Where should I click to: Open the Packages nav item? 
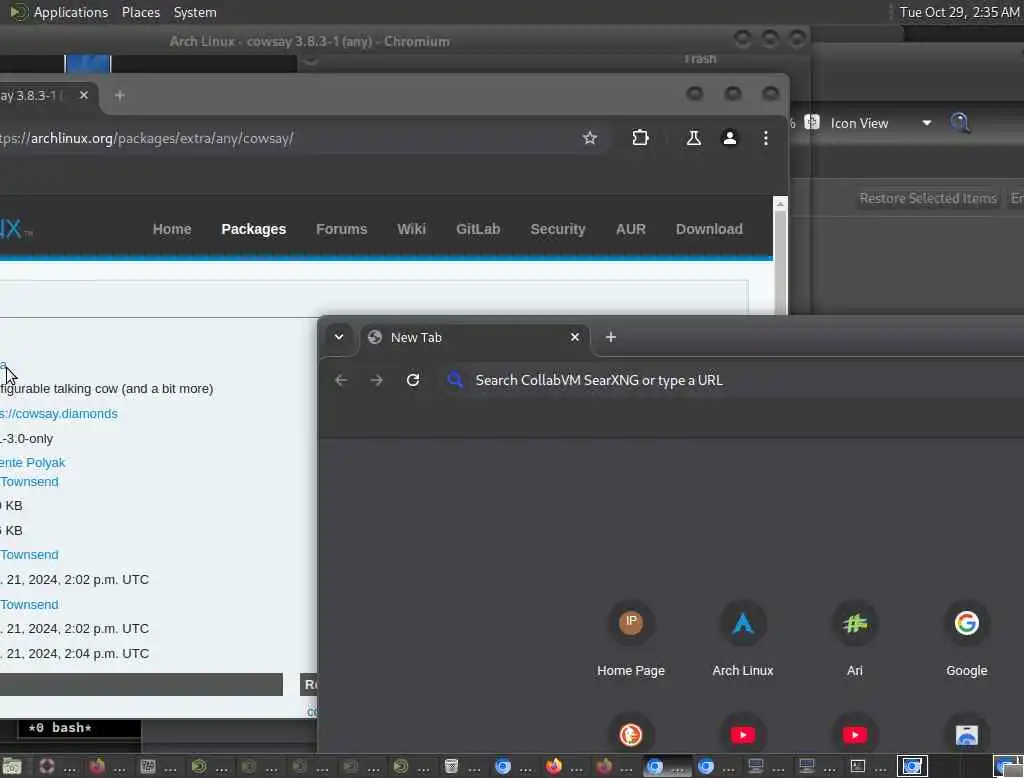click(x=253, y=229)
